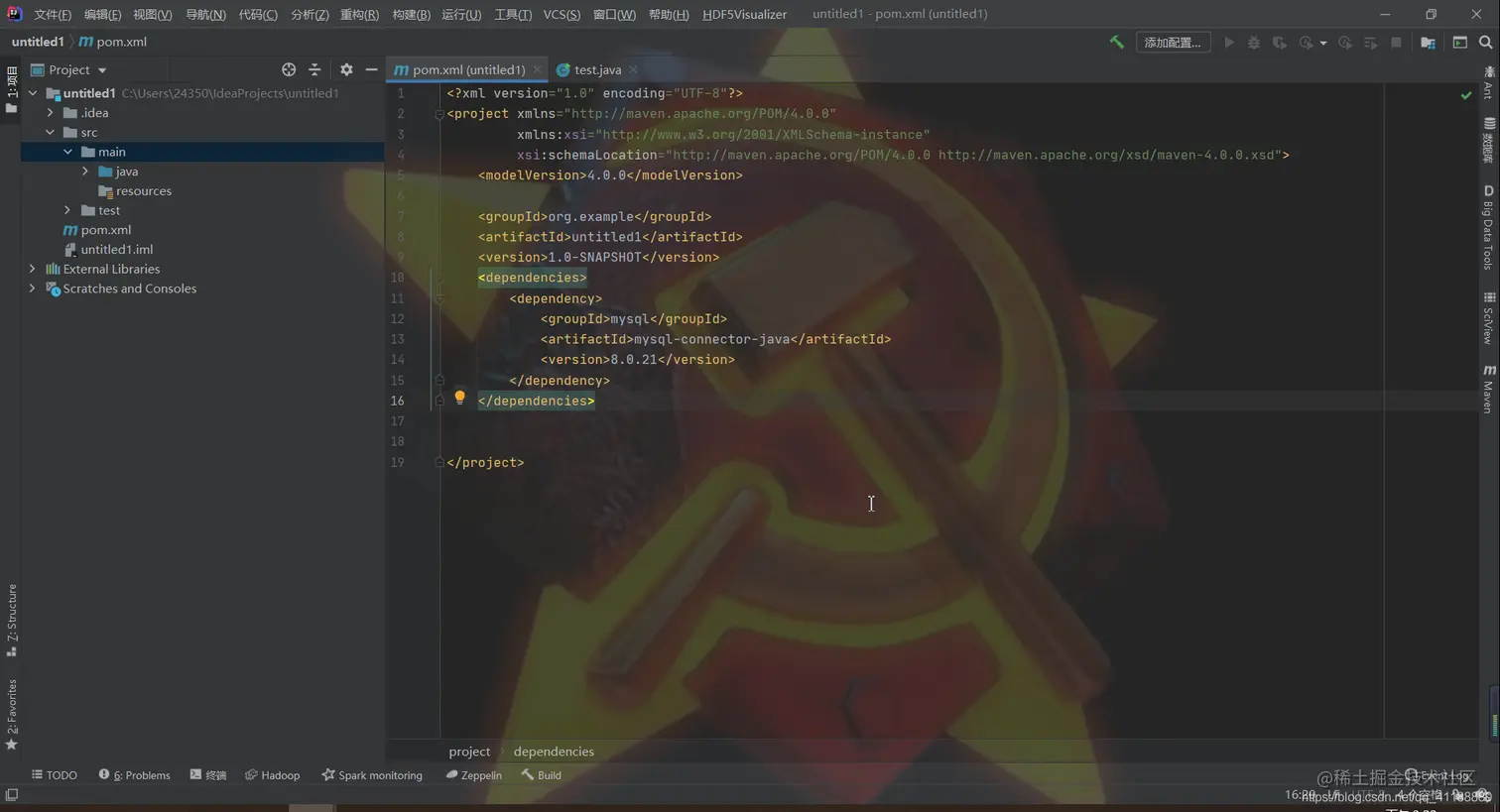Open the 重构(R) menu
Image resolution: width=1500 pixels, height=812 pixels.
[x=359, y=14]
